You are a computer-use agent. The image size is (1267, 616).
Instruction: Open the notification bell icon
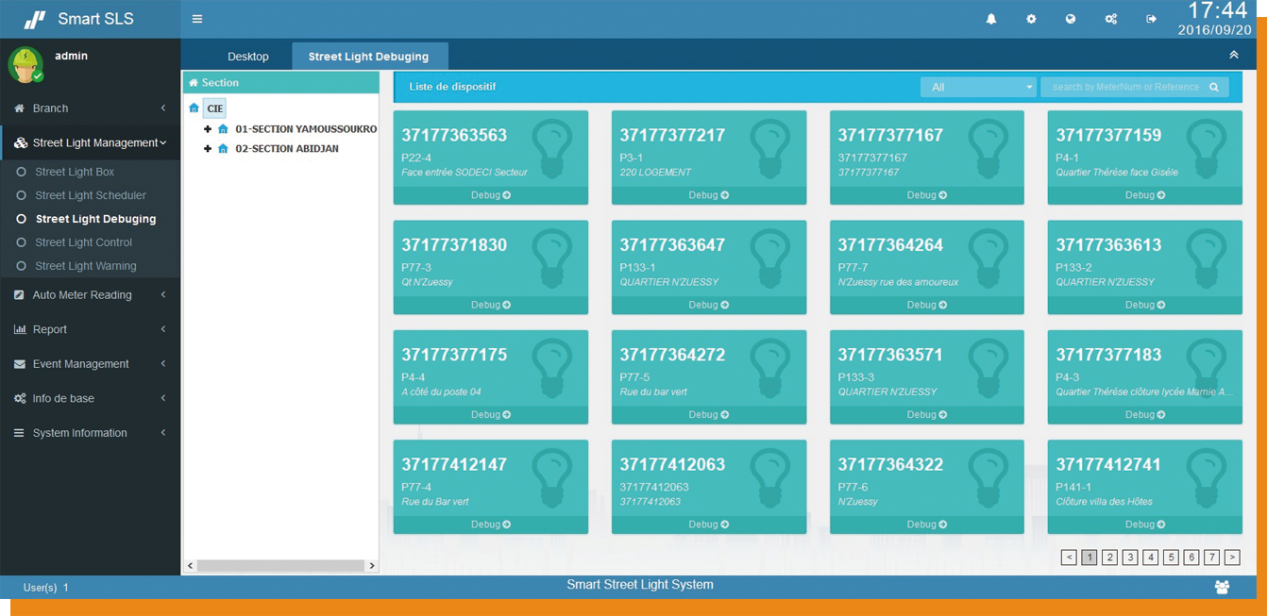991,19
